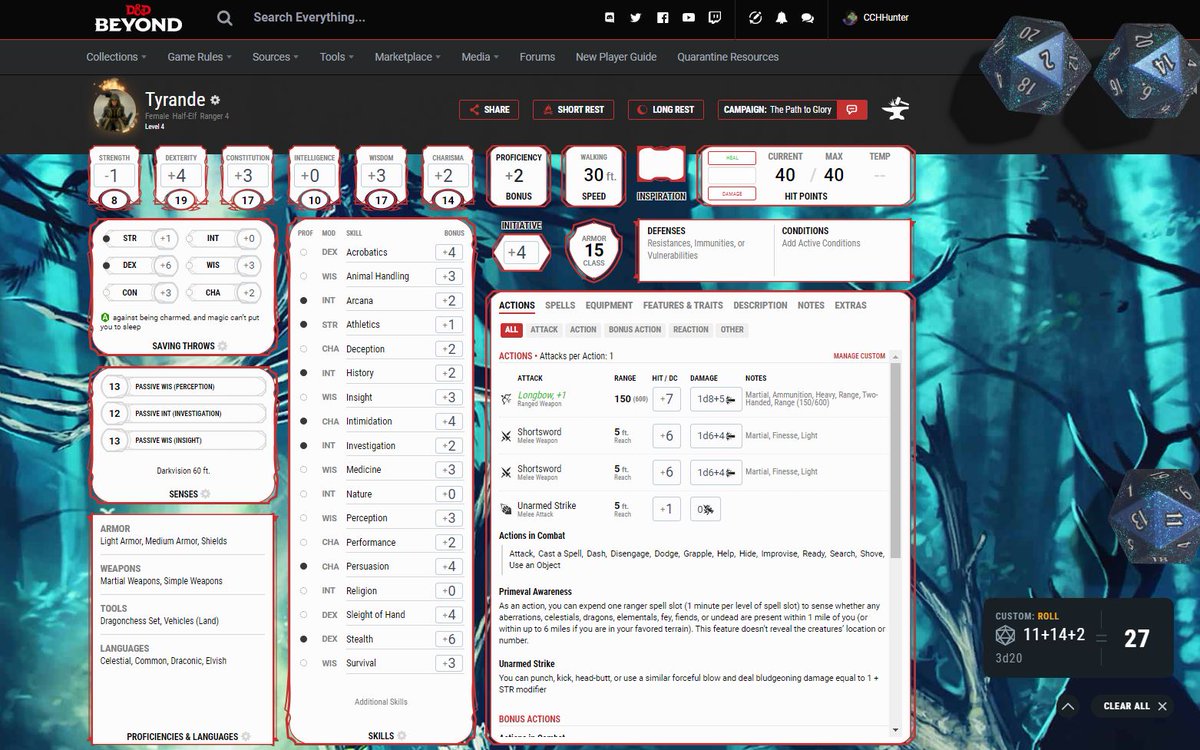
Task: Click the gear icon beside Tyrande name
Action: 215,101
